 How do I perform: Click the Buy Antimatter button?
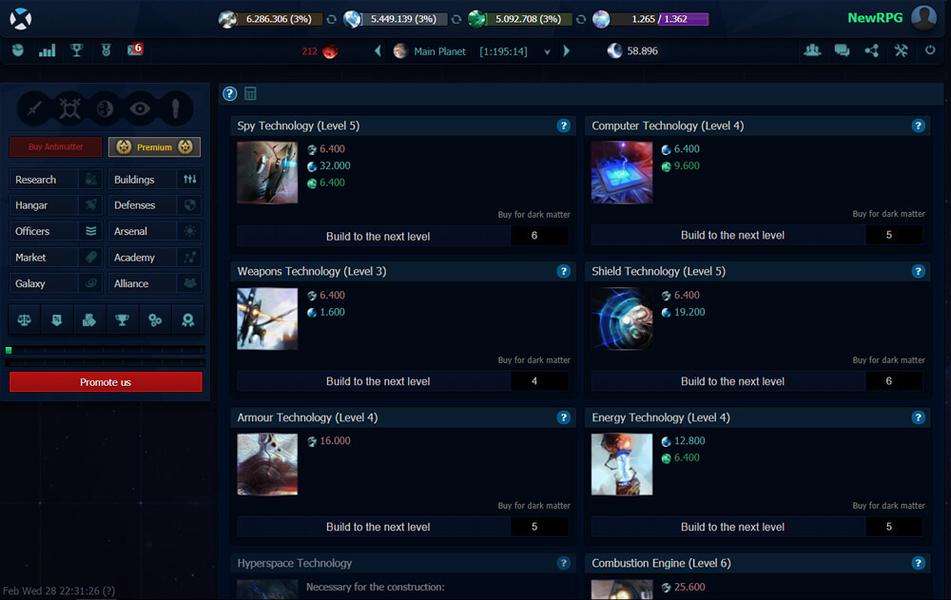(56, 147)
